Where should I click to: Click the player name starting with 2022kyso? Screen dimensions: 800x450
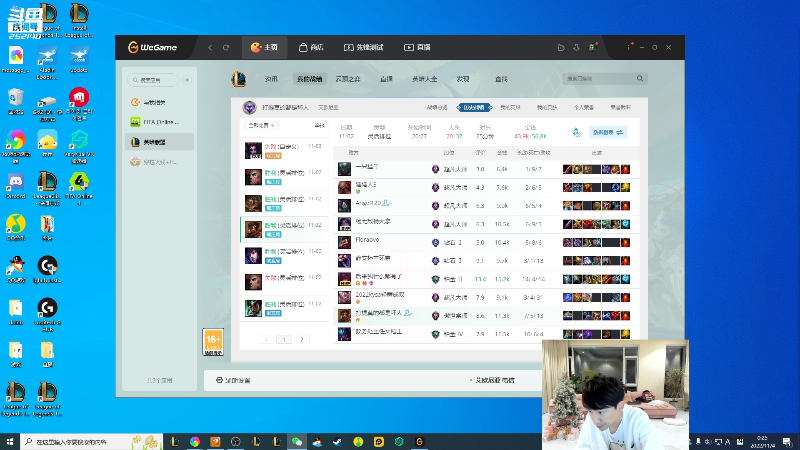tap(380, 295)
